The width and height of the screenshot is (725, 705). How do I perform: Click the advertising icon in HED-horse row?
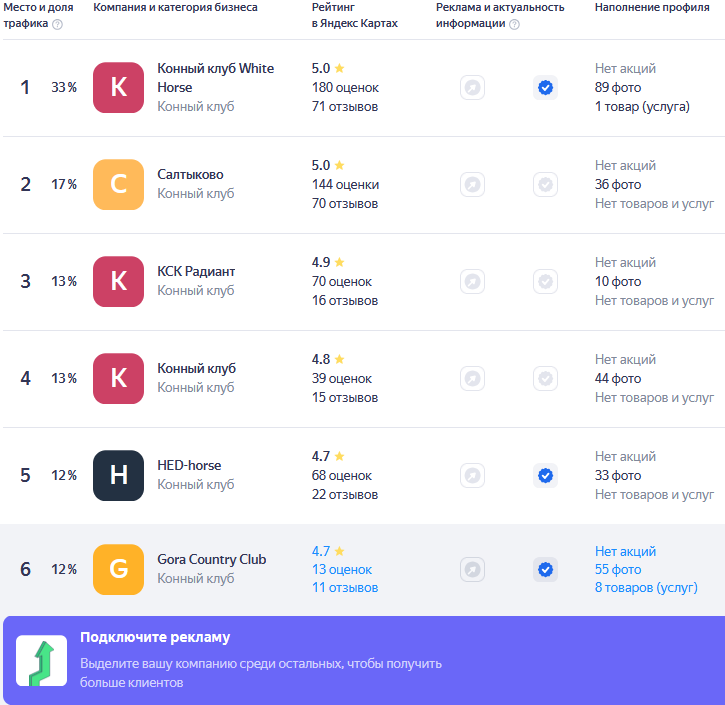[x=472, y=475]
